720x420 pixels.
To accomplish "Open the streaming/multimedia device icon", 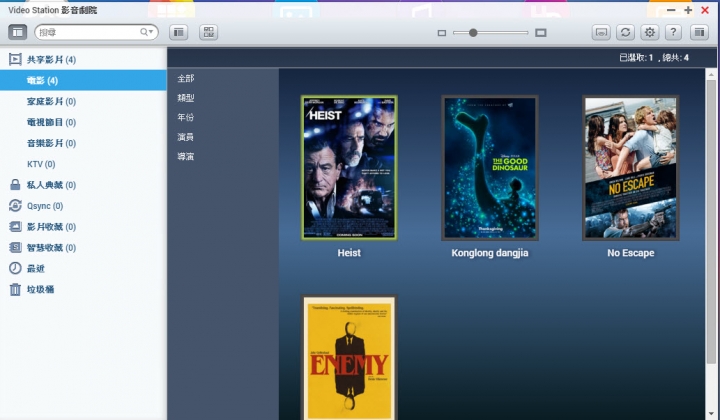I will (601, 32).
